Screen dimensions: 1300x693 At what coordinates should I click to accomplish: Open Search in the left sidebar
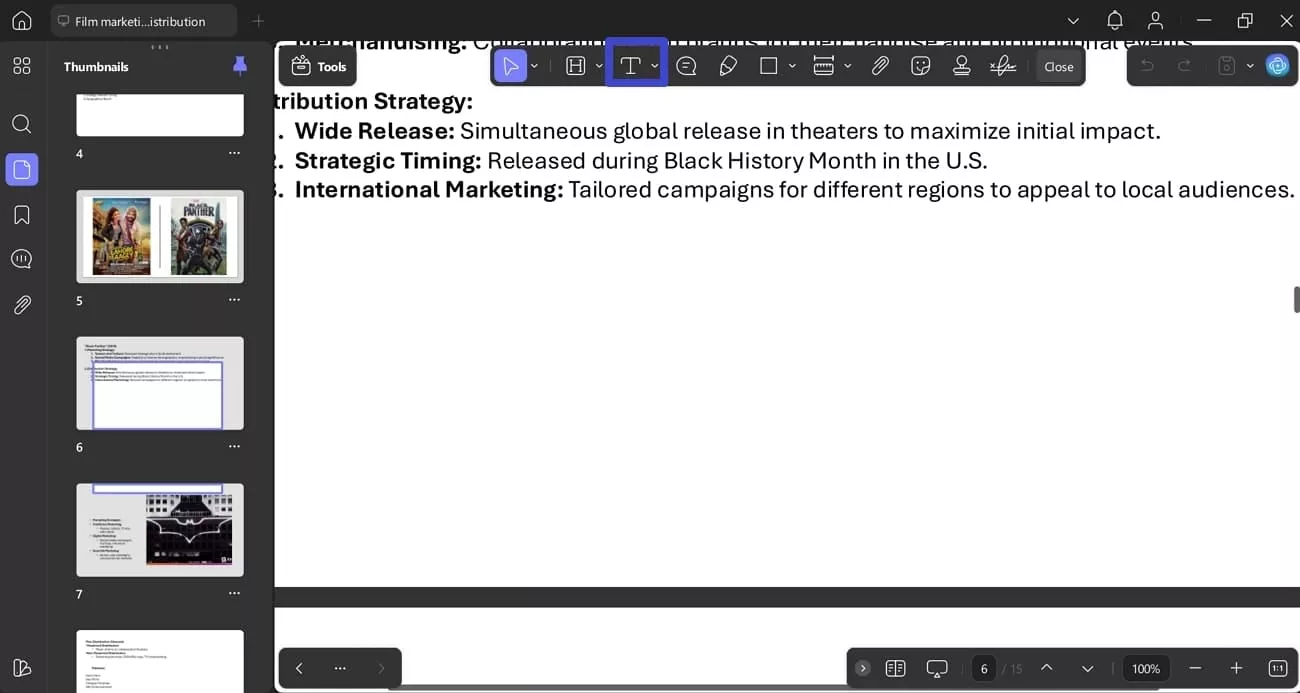pyautogui.click(x=21, y=123)
